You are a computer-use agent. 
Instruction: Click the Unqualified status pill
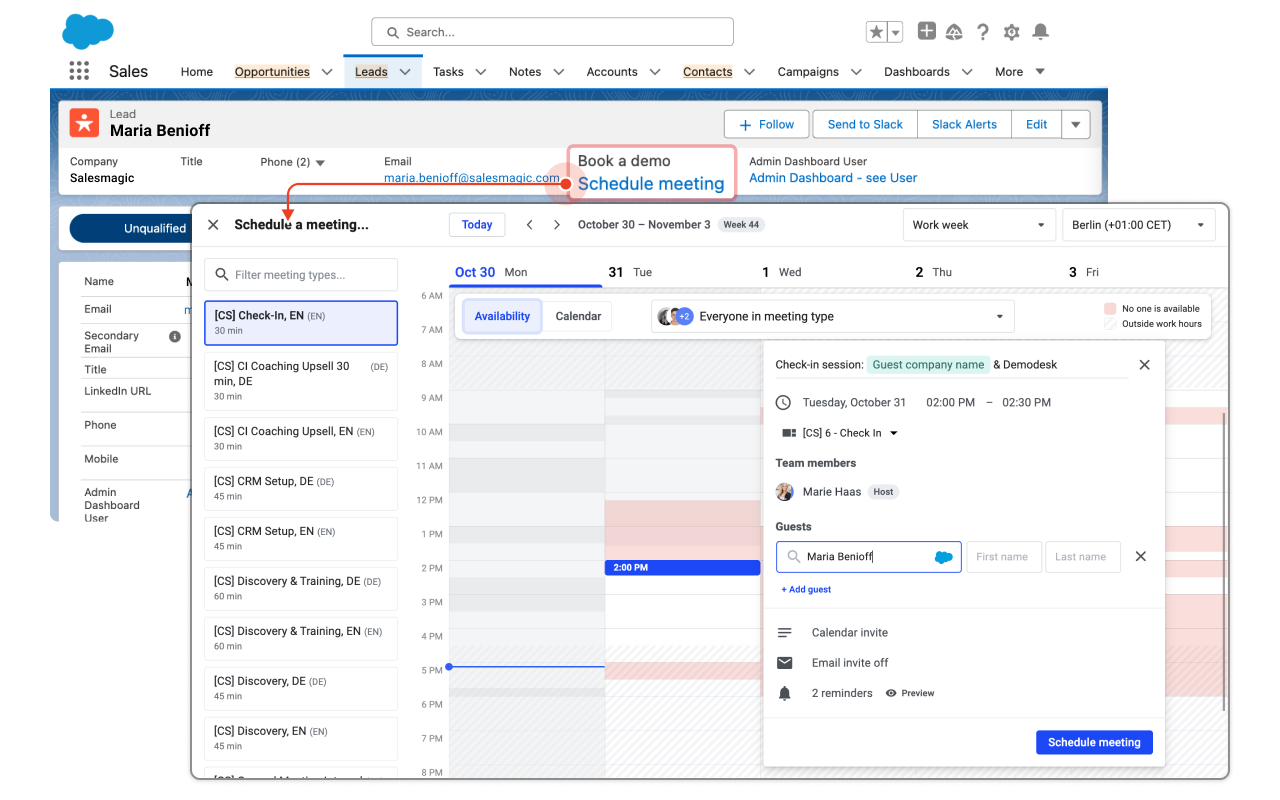point(130,228)
